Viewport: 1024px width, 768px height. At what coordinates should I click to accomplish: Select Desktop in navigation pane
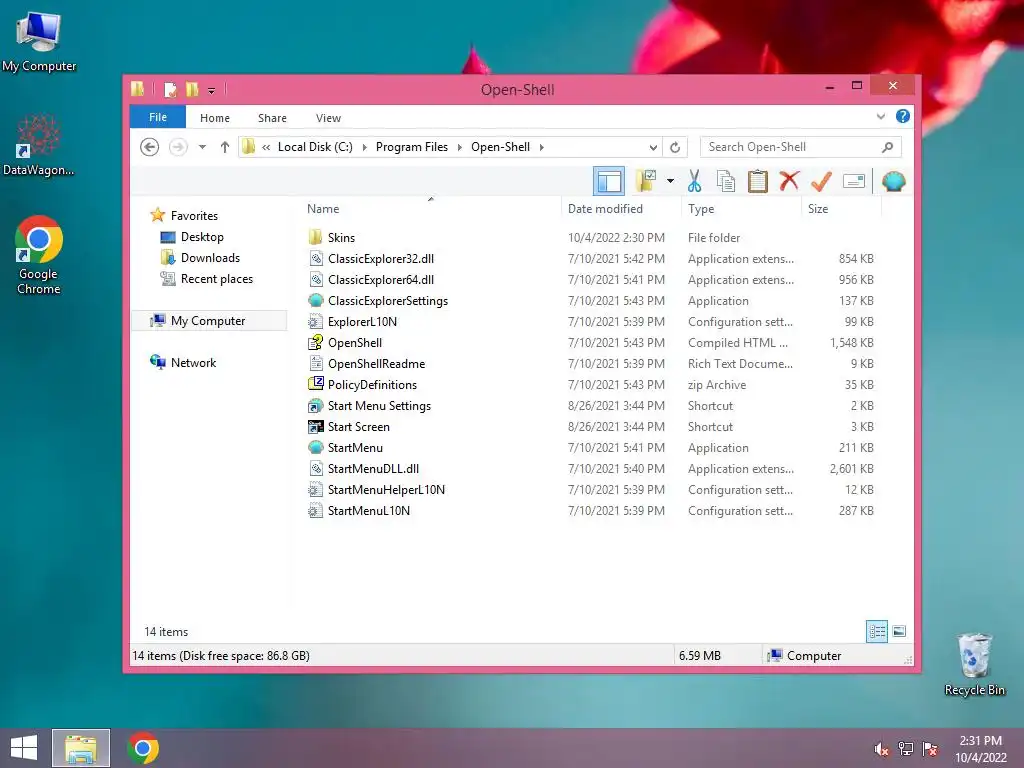(202, 236)
